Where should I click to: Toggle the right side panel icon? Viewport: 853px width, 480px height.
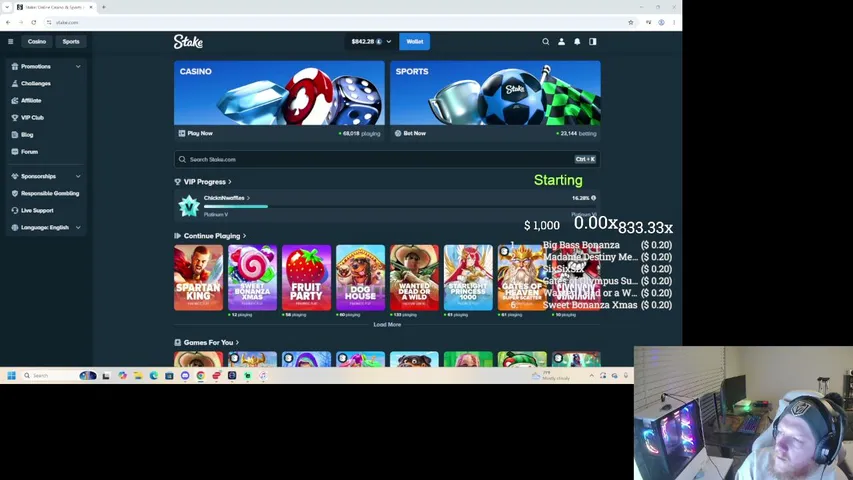[593, 41]
